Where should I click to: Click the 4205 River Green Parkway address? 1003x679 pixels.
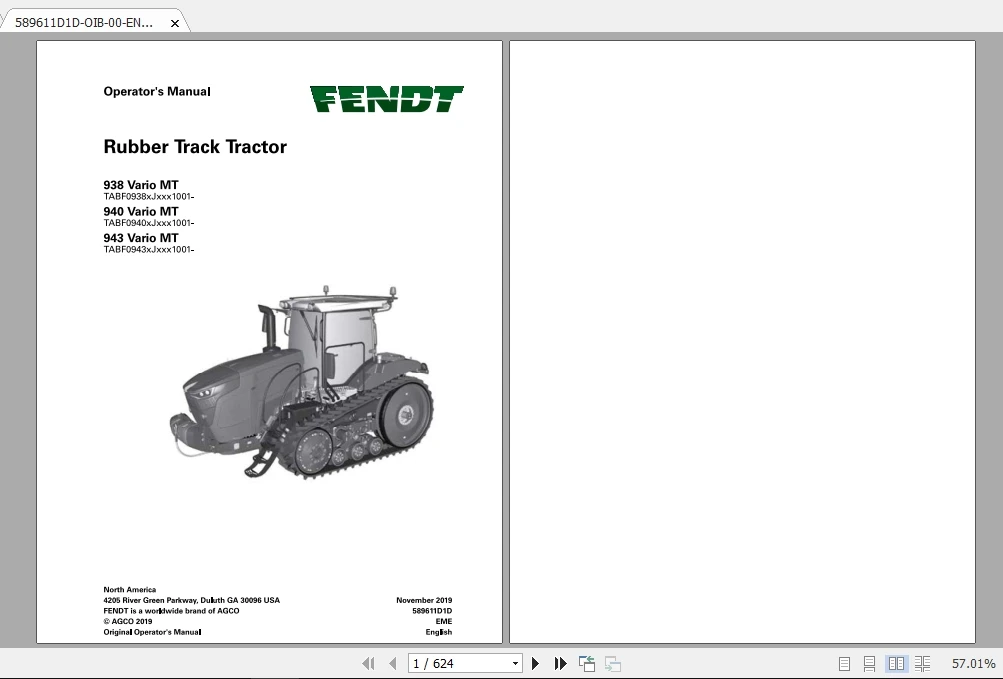point(191,600)
